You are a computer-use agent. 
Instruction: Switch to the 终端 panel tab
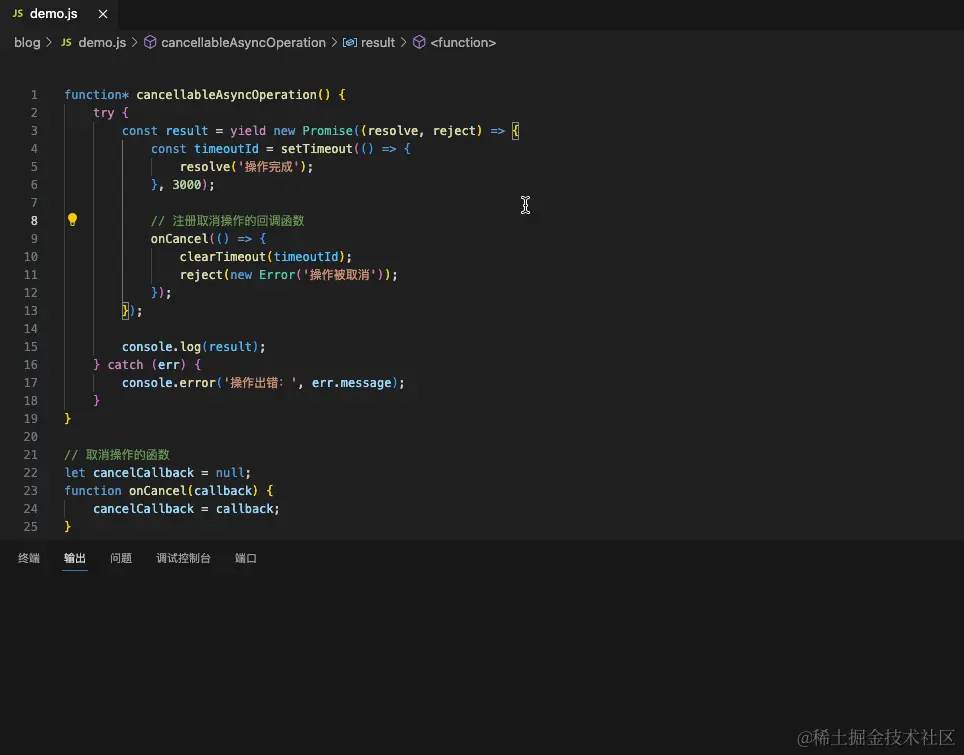[x=29, y=558]
